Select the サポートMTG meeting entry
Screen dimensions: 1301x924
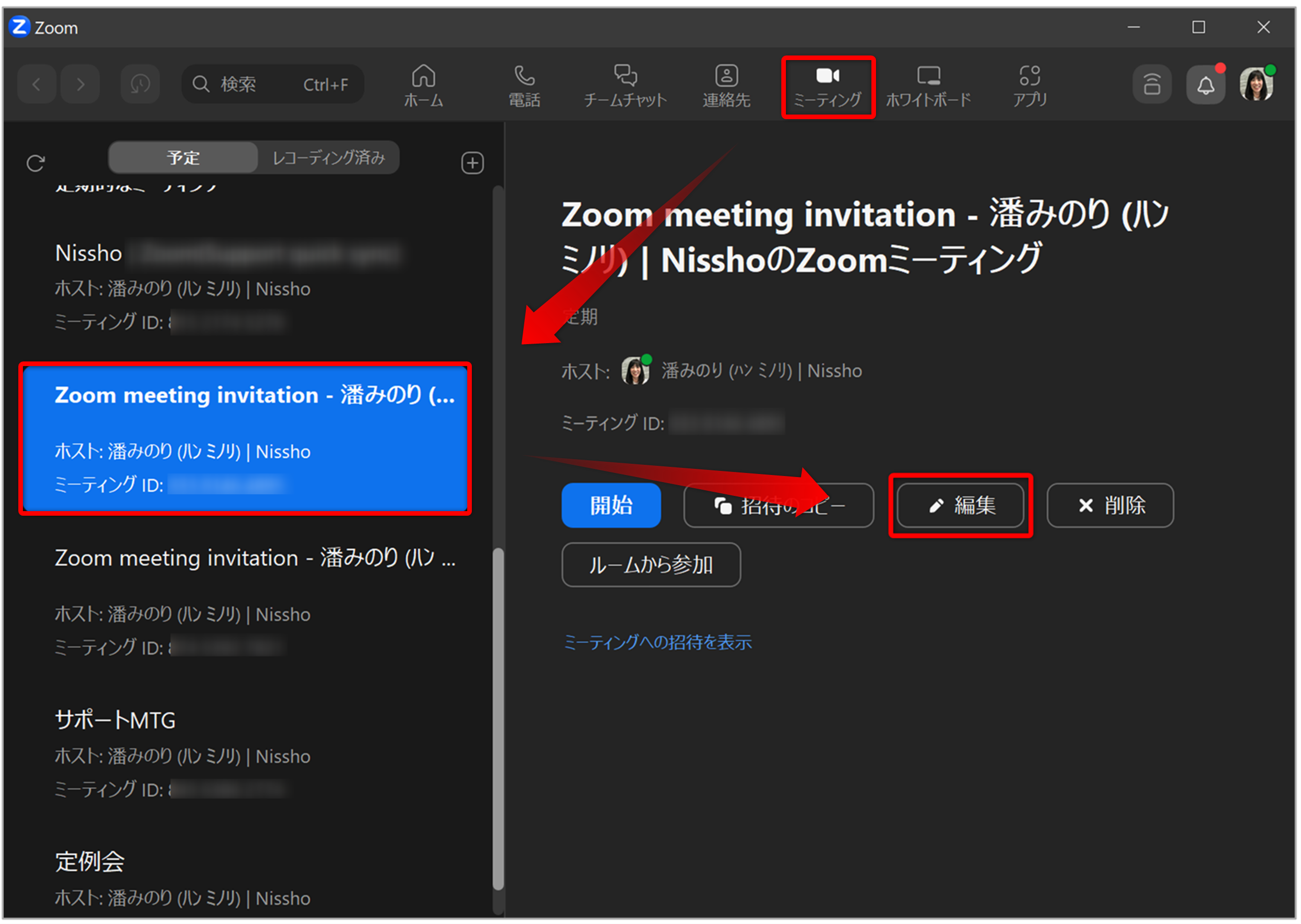[x=246, y=754]
